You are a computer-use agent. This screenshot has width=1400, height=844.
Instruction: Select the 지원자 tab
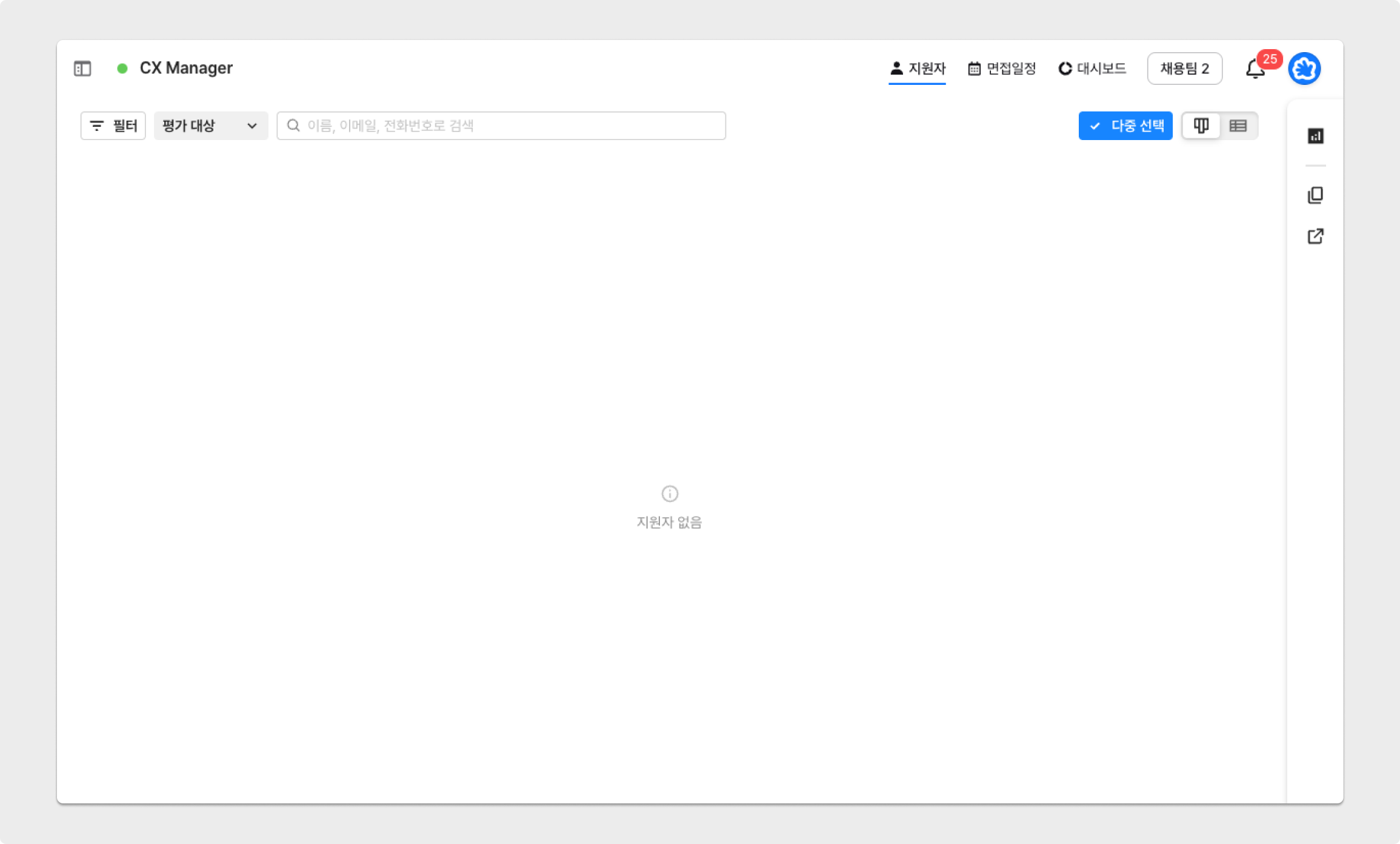click(x=917, y=69)
